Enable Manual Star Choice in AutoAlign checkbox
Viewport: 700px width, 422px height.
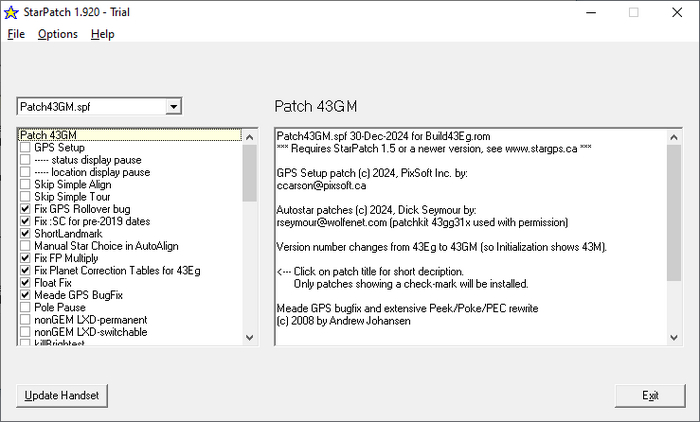(x=25, y=246)
